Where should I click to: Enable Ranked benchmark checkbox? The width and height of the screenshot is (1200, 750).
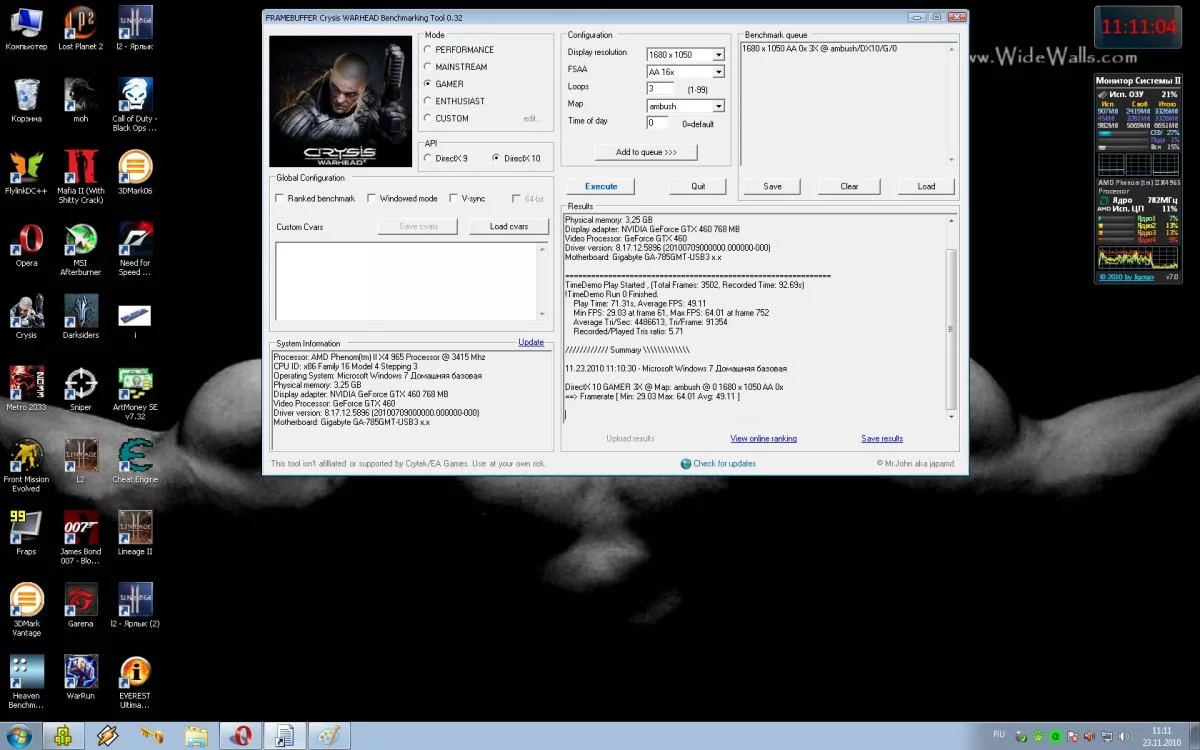[x=280, y=199]
